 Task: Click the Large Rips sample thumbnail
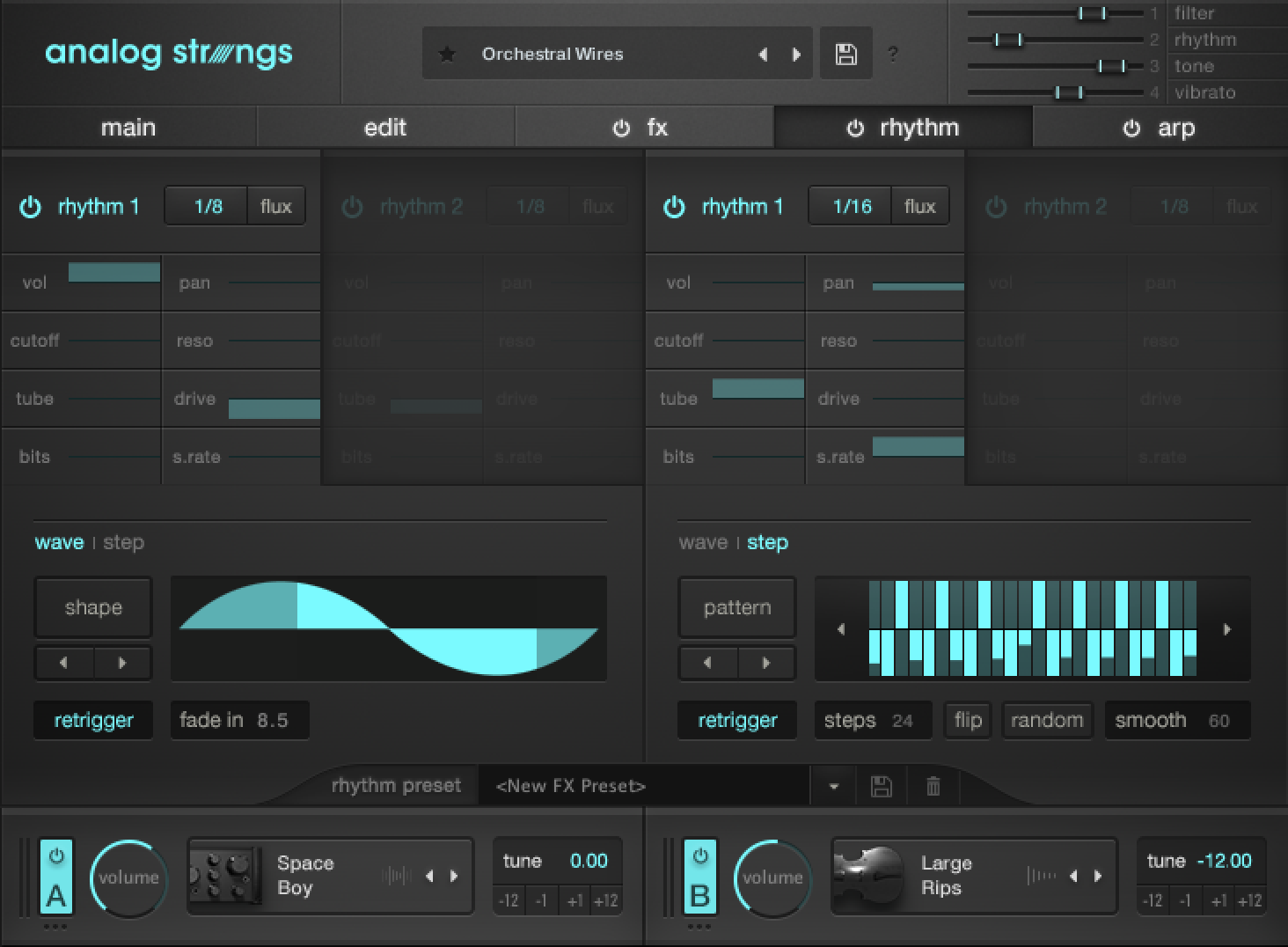click(867, 876)
